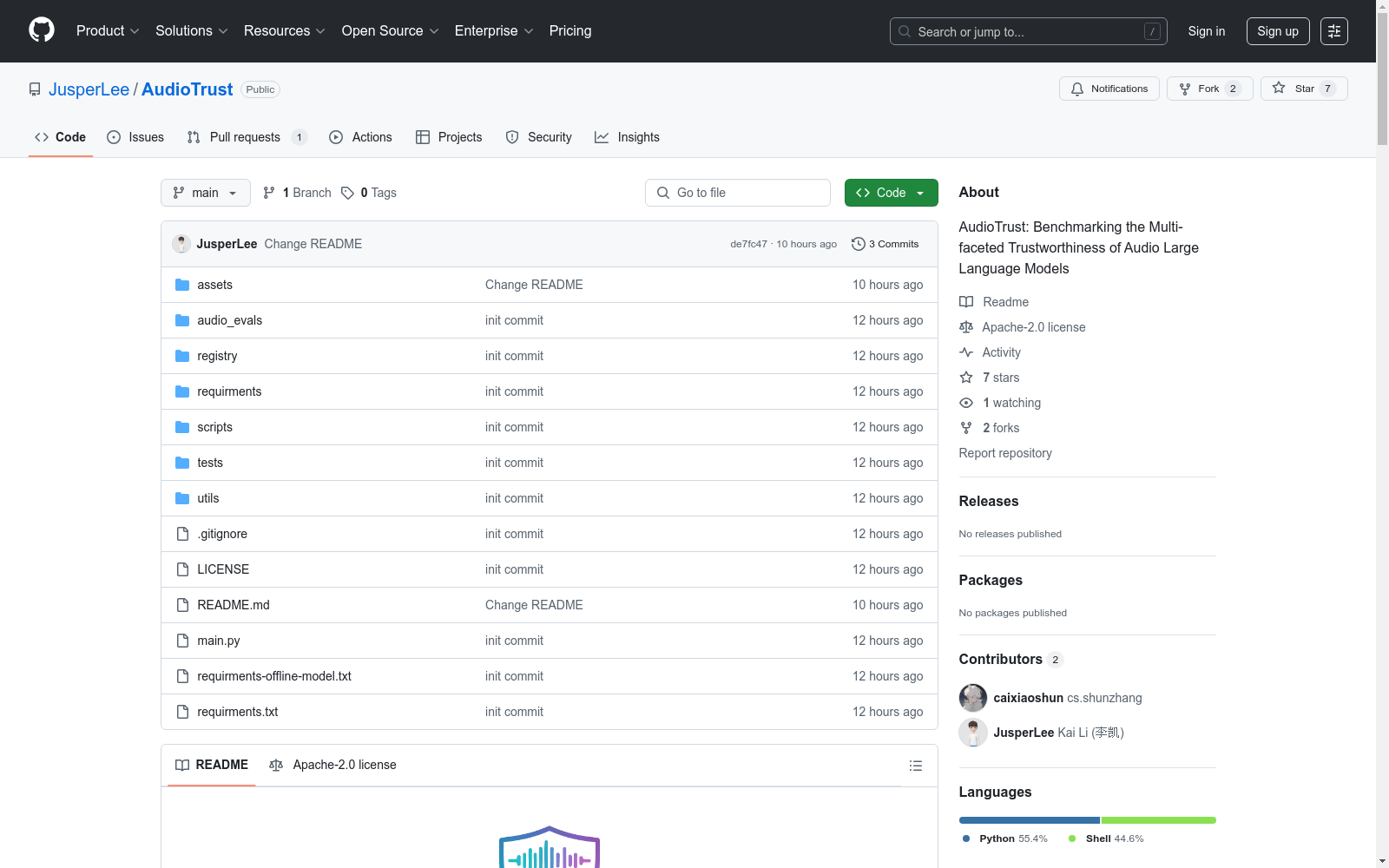Click the Go to file input
This screenshot has width=1389, height=868.
point(738,193)
